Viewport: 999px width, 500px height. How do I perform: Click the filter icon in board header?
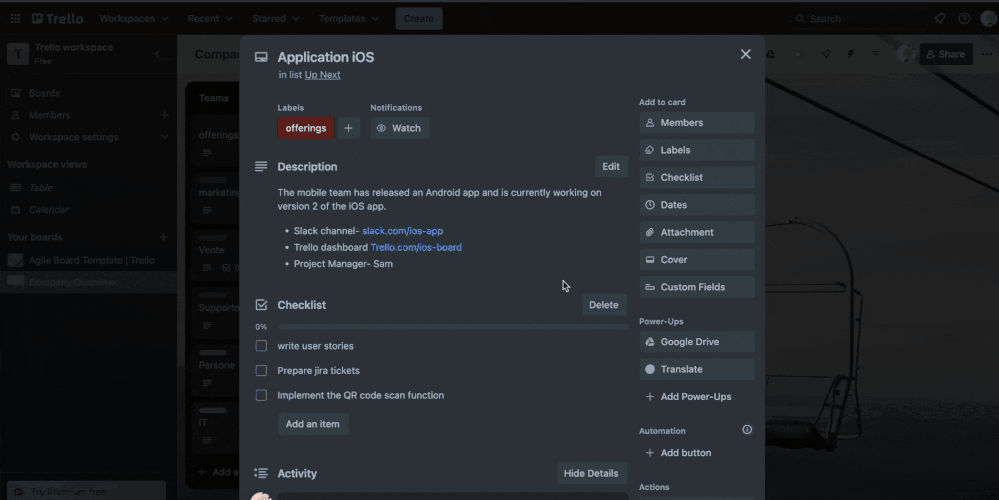[875, 54]
